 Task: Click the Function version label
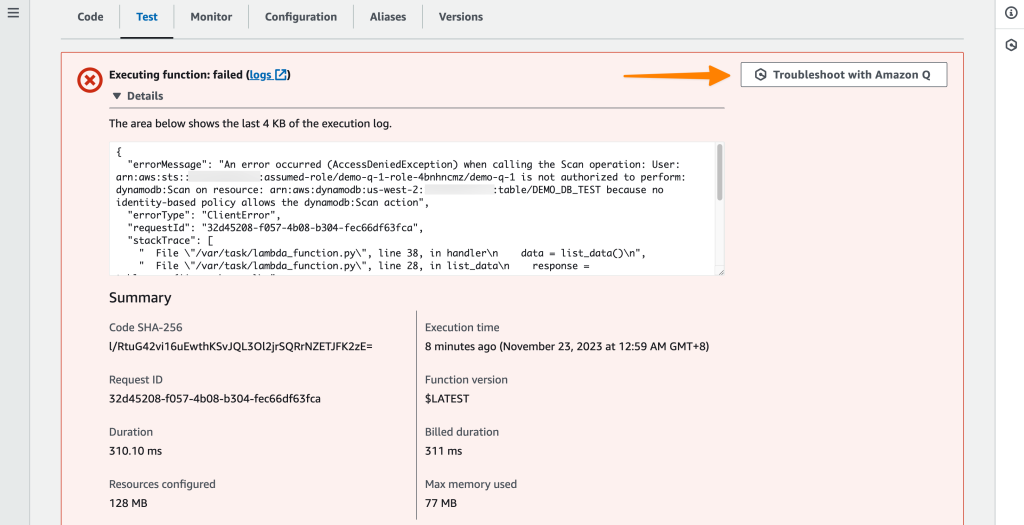pos(466,380)
